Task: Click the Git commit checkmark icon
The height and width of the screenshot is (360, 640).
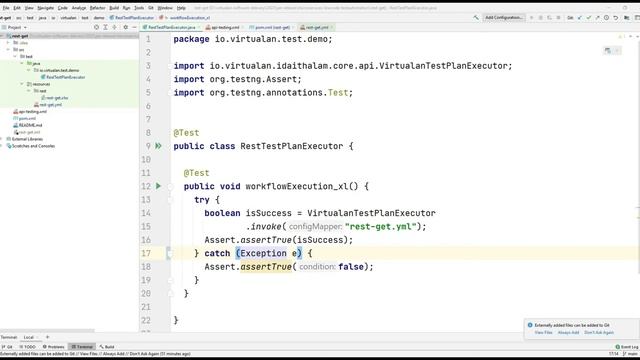Action: (x=589, y=18)
